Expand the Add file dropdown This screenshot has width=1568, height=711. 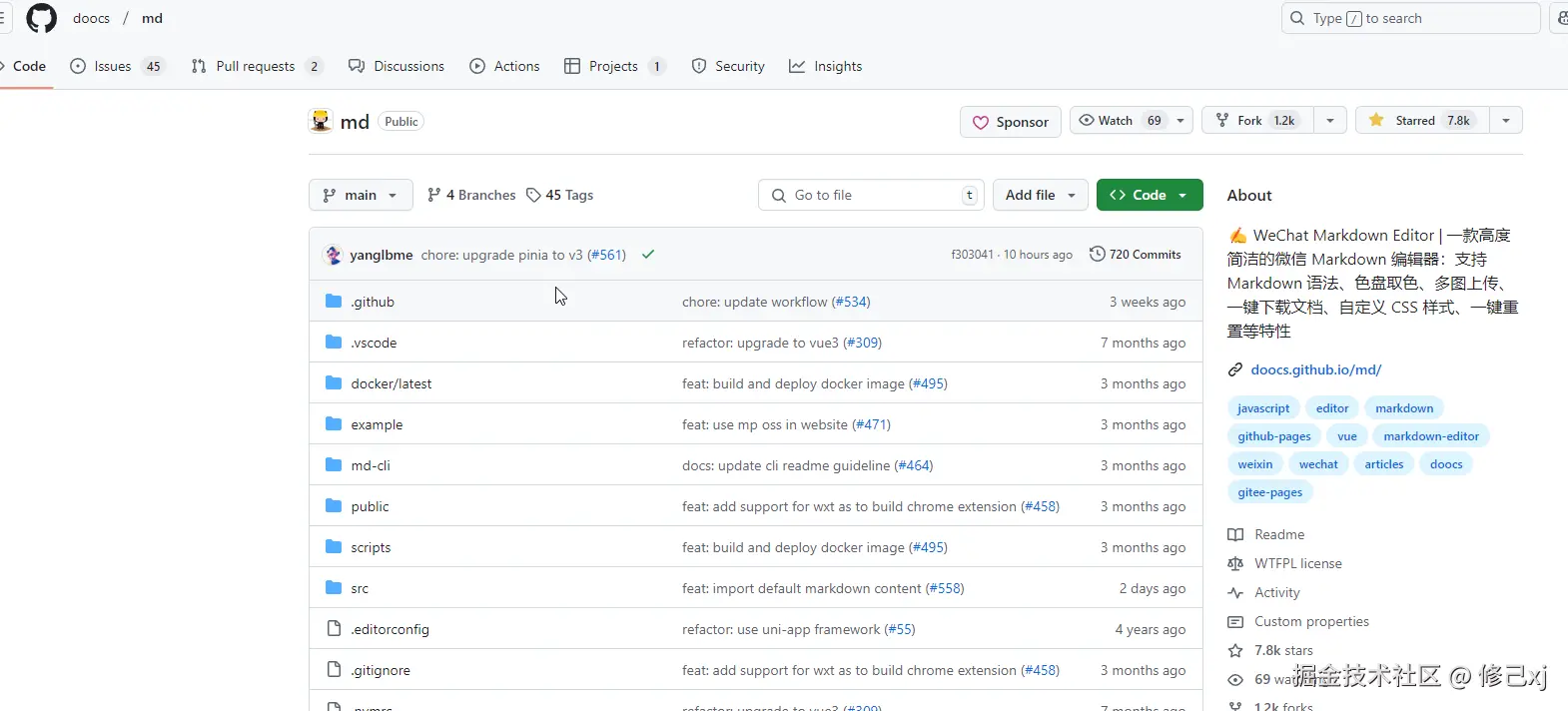(1040, 195)
